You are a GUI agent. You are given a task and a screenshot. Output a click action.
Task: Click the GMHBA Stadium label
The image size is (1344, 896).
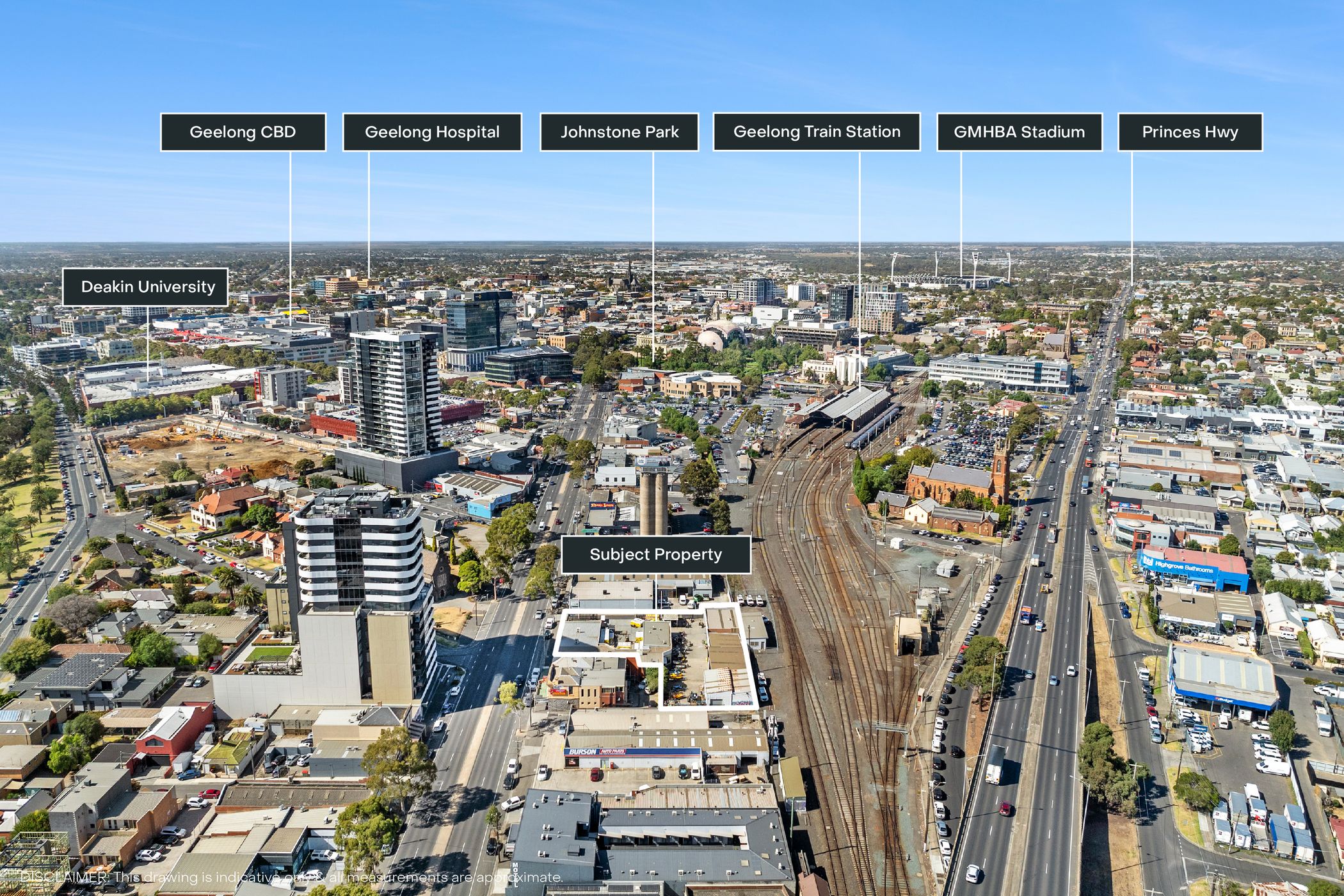(x=1019, y=132)
